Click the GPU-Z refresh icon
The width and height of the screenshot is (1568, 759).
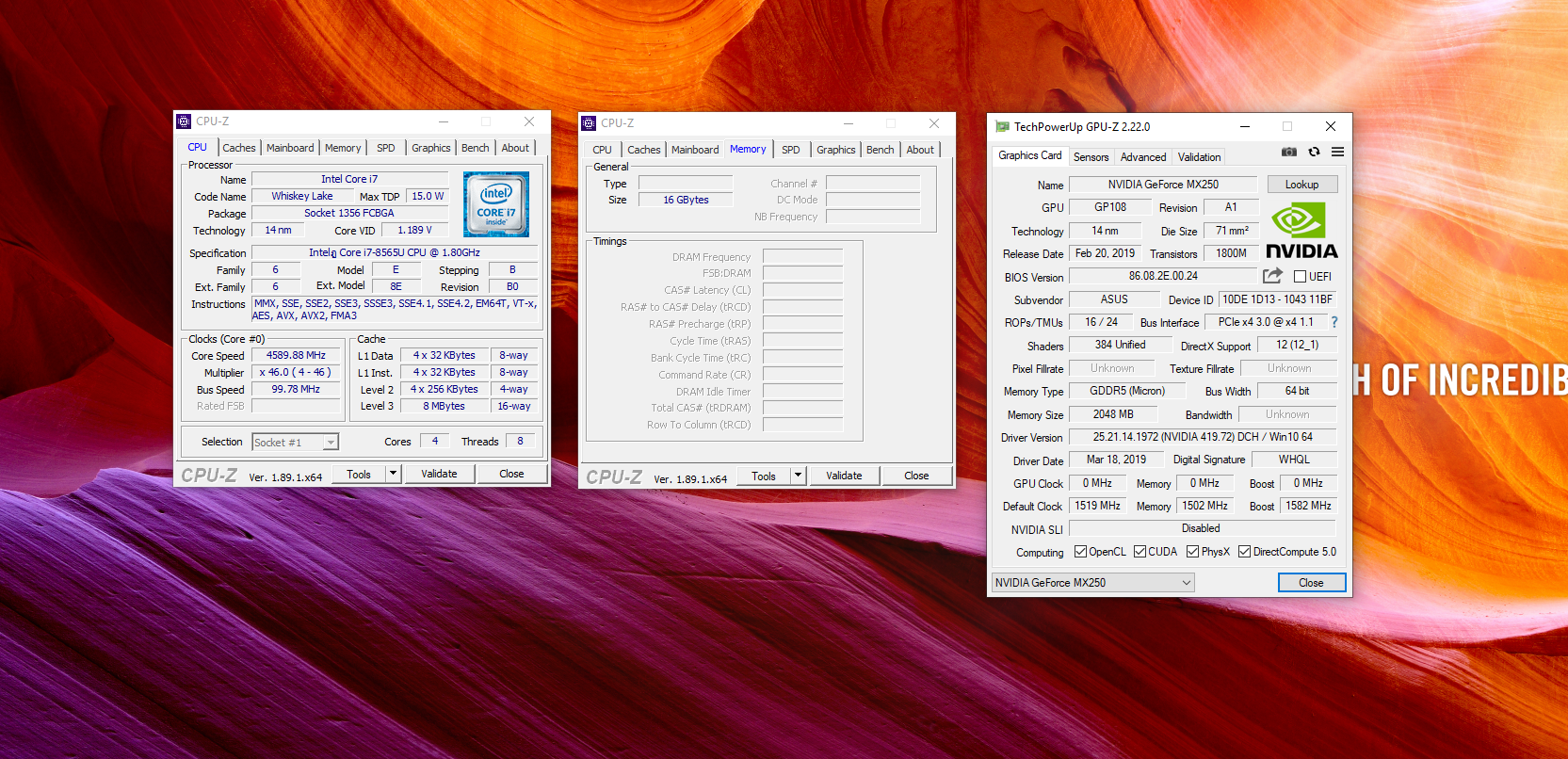(x=1314, y=152)
